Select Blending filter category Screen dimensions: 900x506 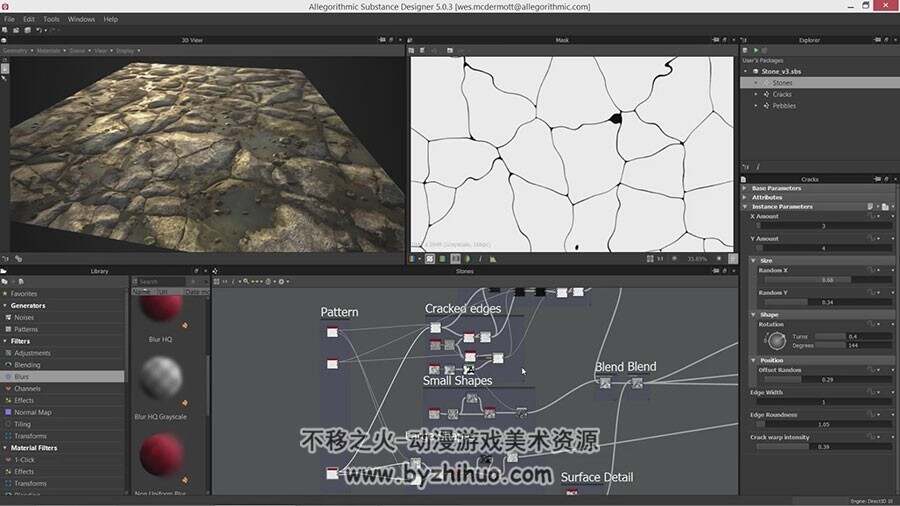[27, 365]
